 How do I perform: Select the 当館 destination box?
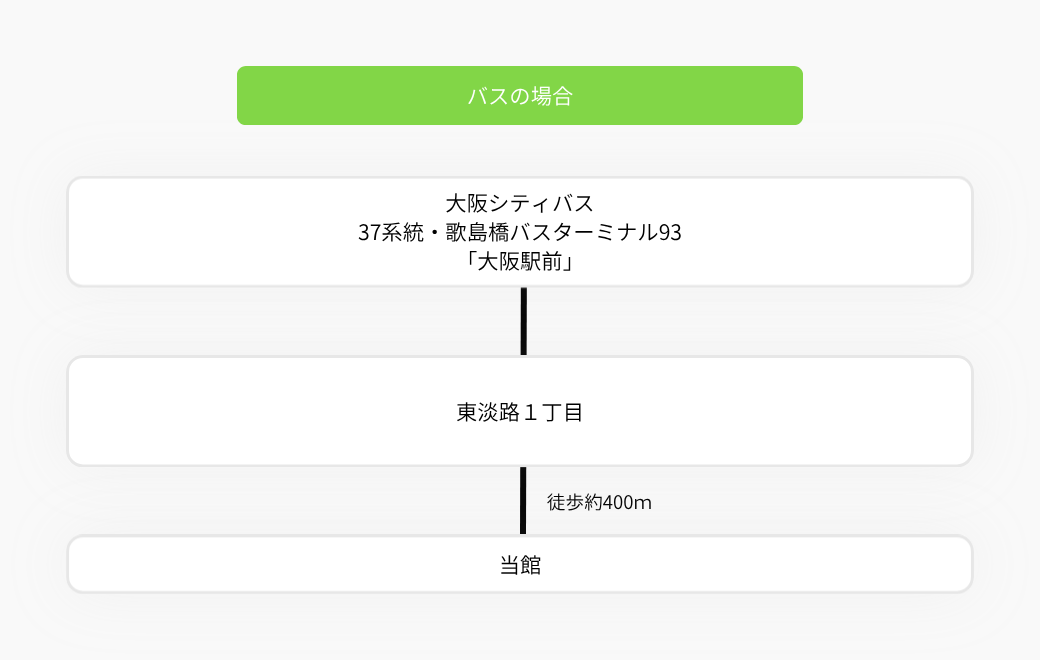pos(519,564)
